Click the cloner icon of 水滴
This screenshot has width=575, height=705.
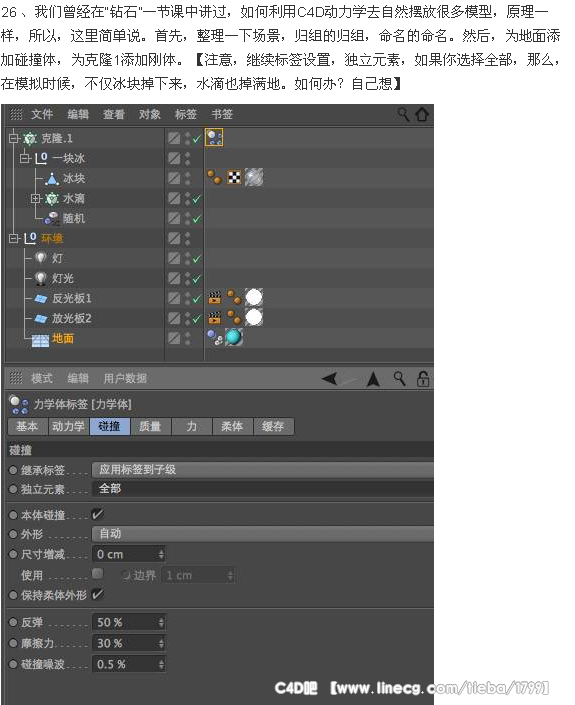click(52, 198)
